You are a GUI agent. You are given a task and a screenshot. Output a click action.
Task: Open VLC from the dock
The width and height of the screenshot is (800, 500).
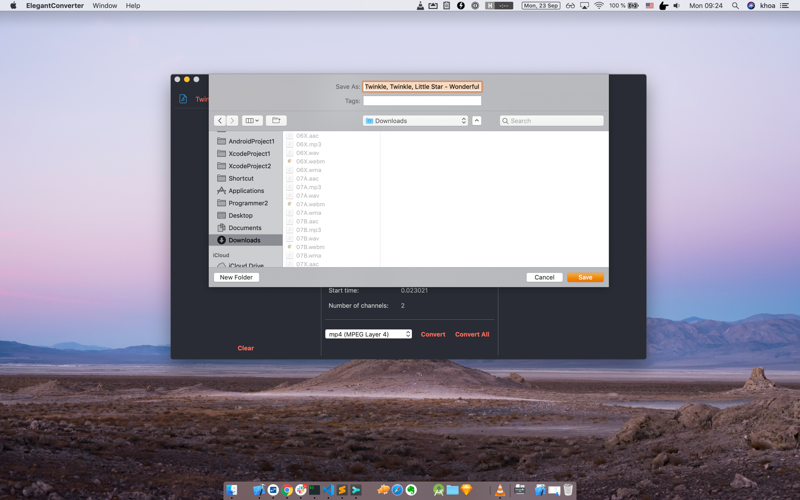500,490
